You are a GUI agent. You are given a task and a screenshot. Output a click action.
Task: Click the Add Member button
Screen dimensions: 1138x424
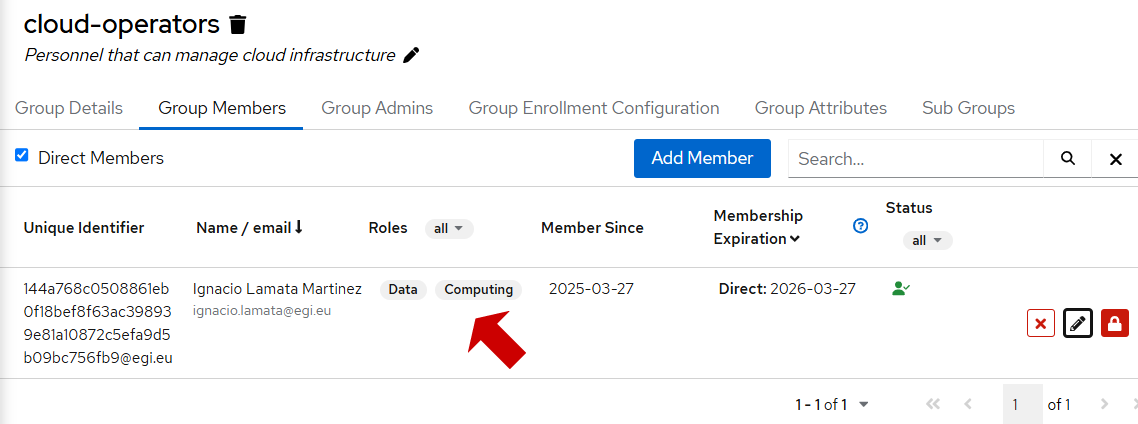[702, 158]
